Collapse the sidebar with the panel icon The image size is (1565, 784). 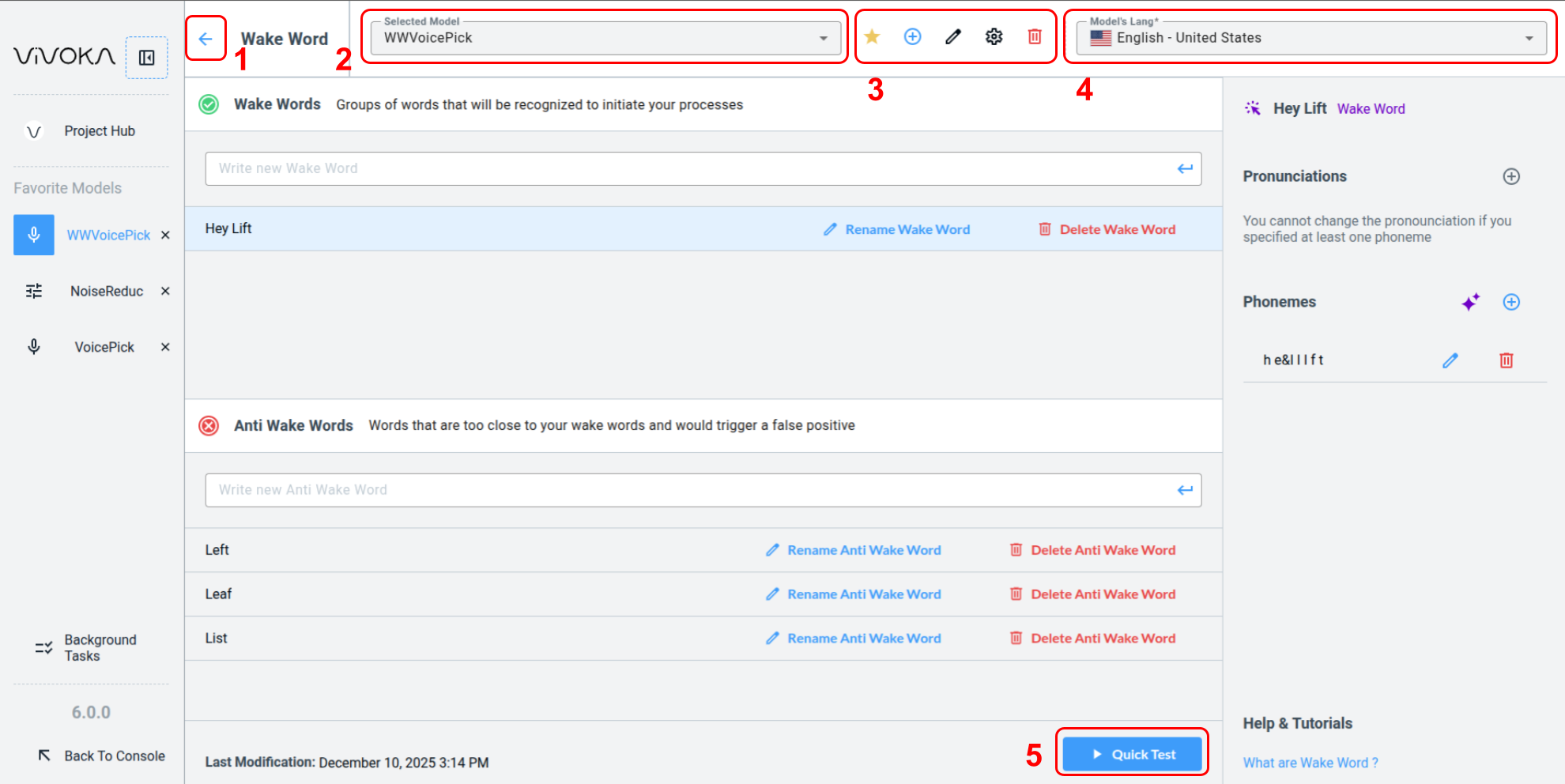(147, 58)
